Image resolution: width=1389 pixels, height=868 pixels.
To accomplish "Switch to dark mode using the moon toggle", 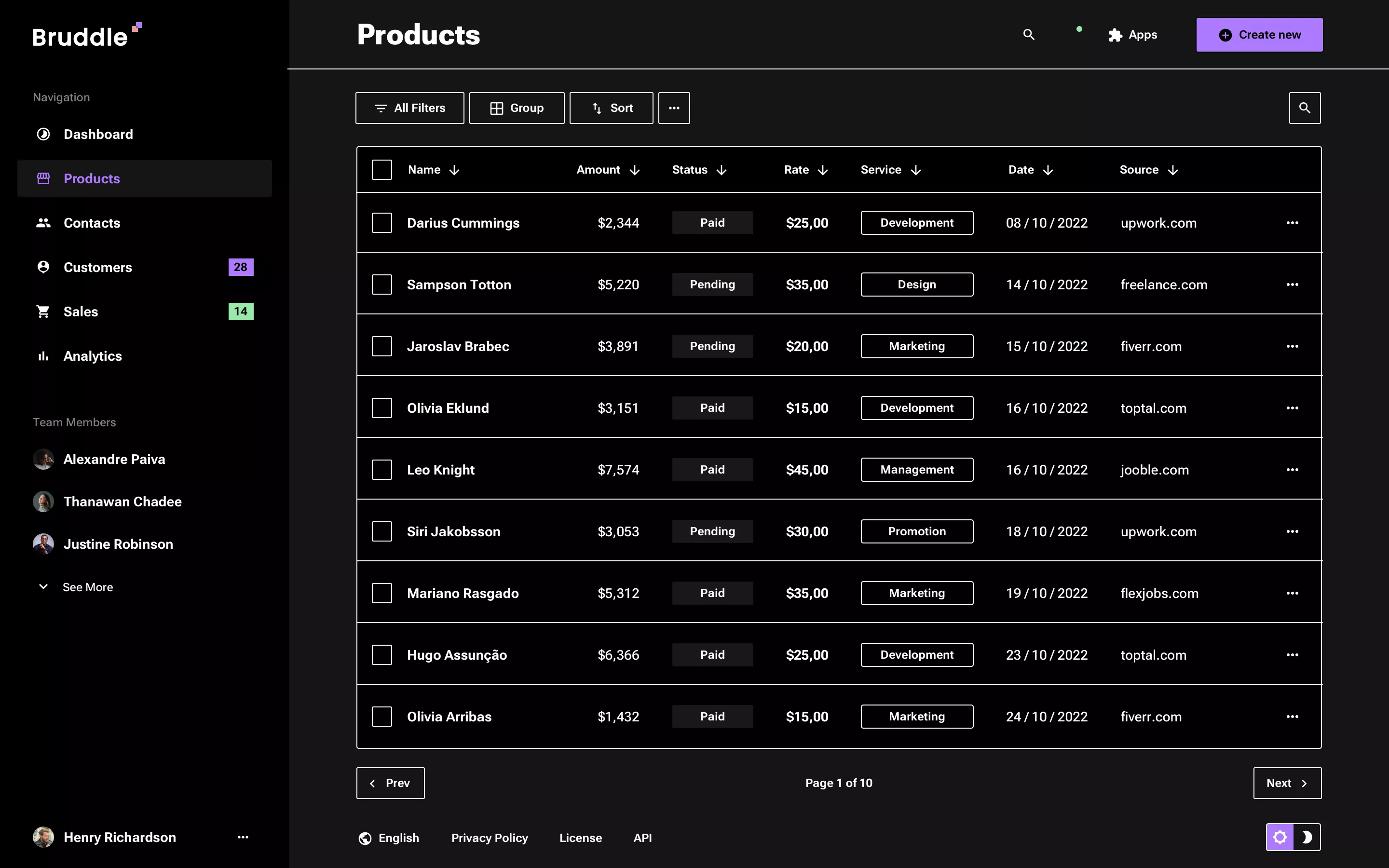I will (1307, 837).
